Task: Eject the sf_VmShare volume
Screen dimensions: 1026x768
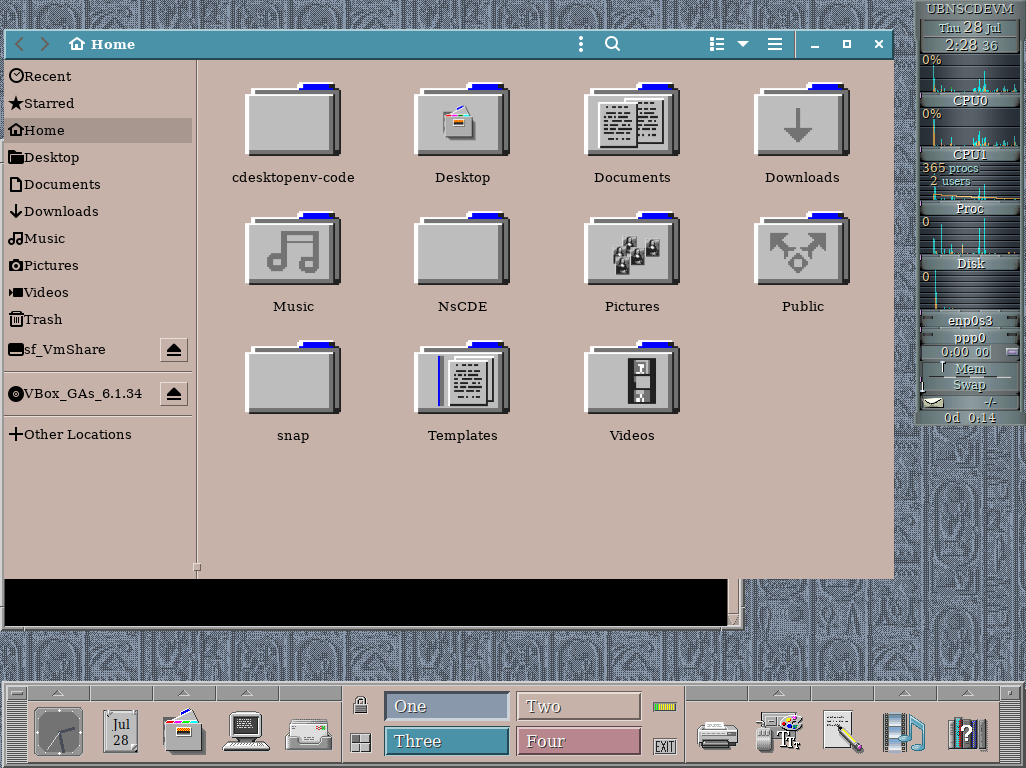Action: (x=174, y=350)
